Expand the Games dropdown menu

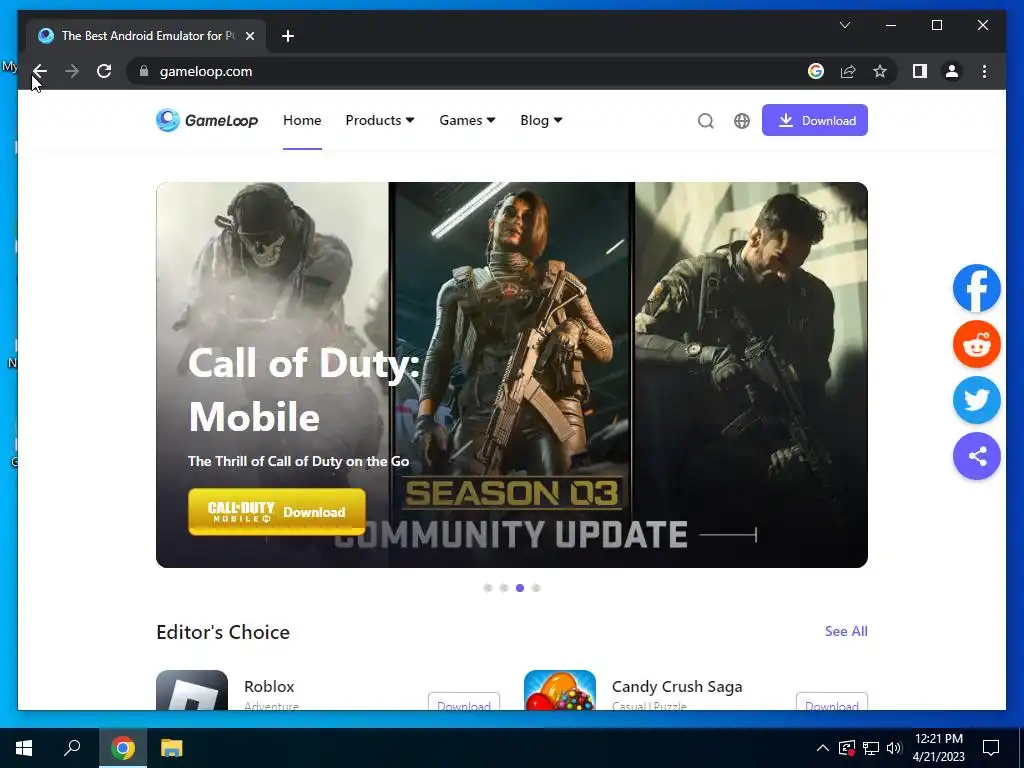[x=467, y=120]
